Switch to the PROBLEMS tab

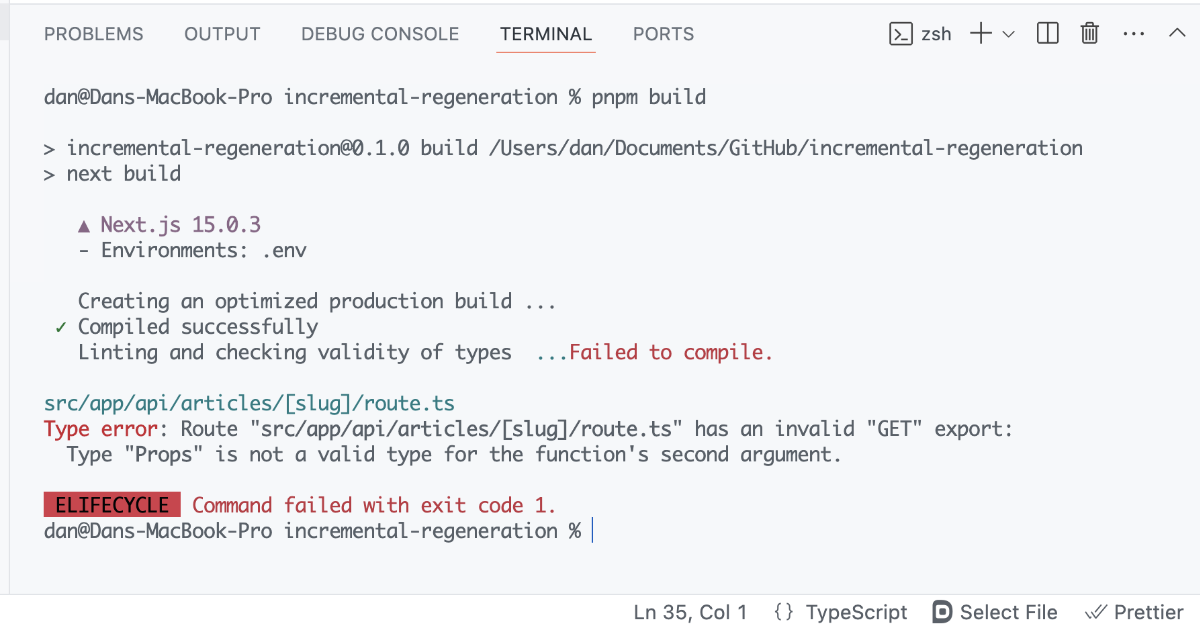(x=93, y=33)
